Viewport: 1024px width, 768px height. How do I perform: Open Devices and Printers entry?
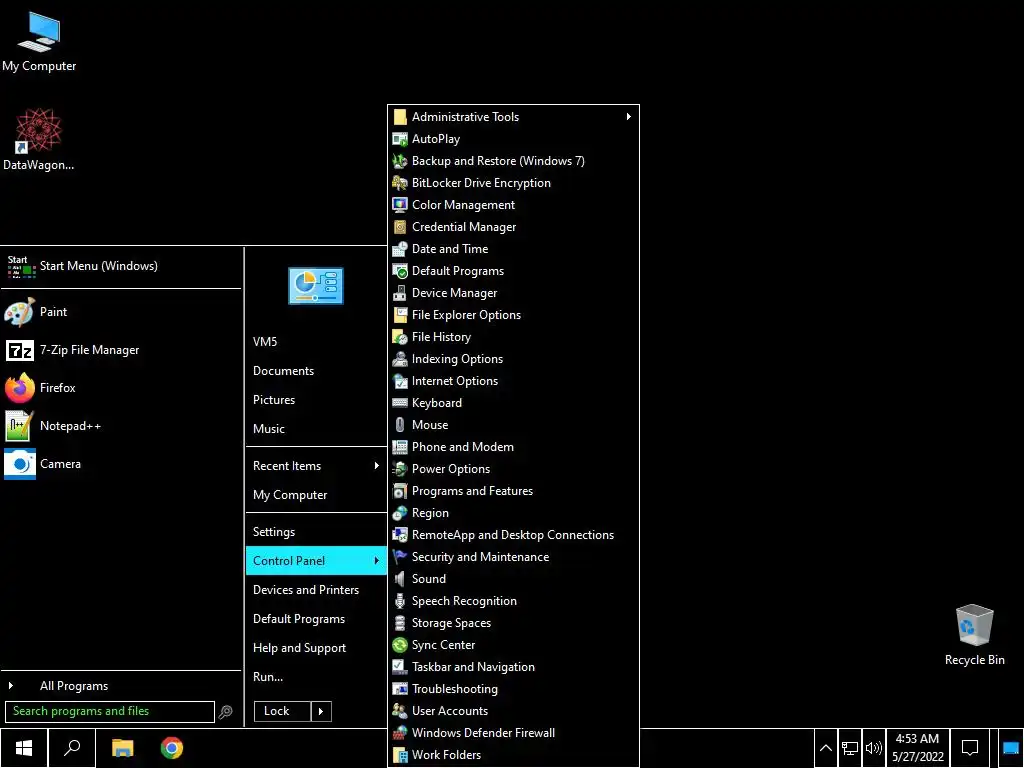tap(316, 590)
